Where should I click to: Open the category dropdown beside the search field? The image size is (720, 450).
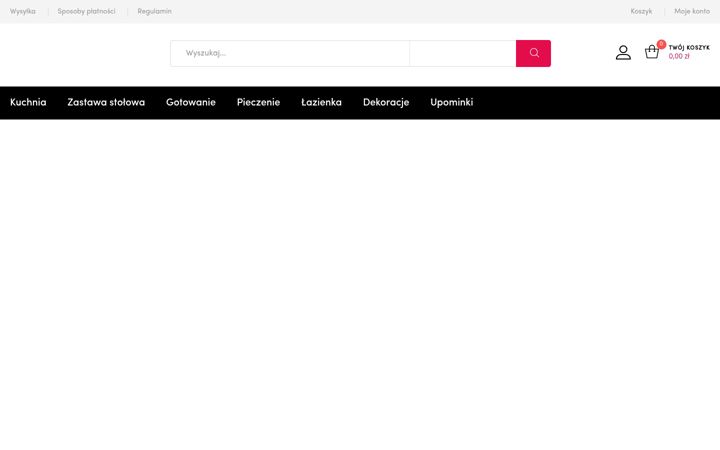463,53
